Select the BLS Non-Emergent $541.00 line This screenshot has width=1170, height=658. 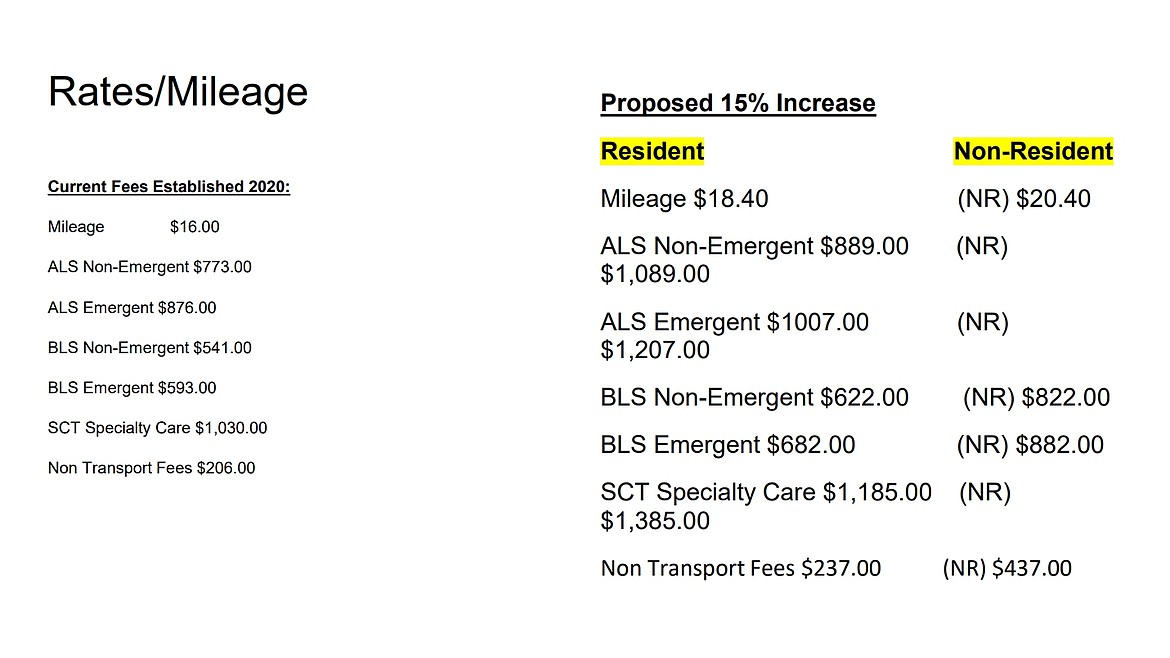149,348
